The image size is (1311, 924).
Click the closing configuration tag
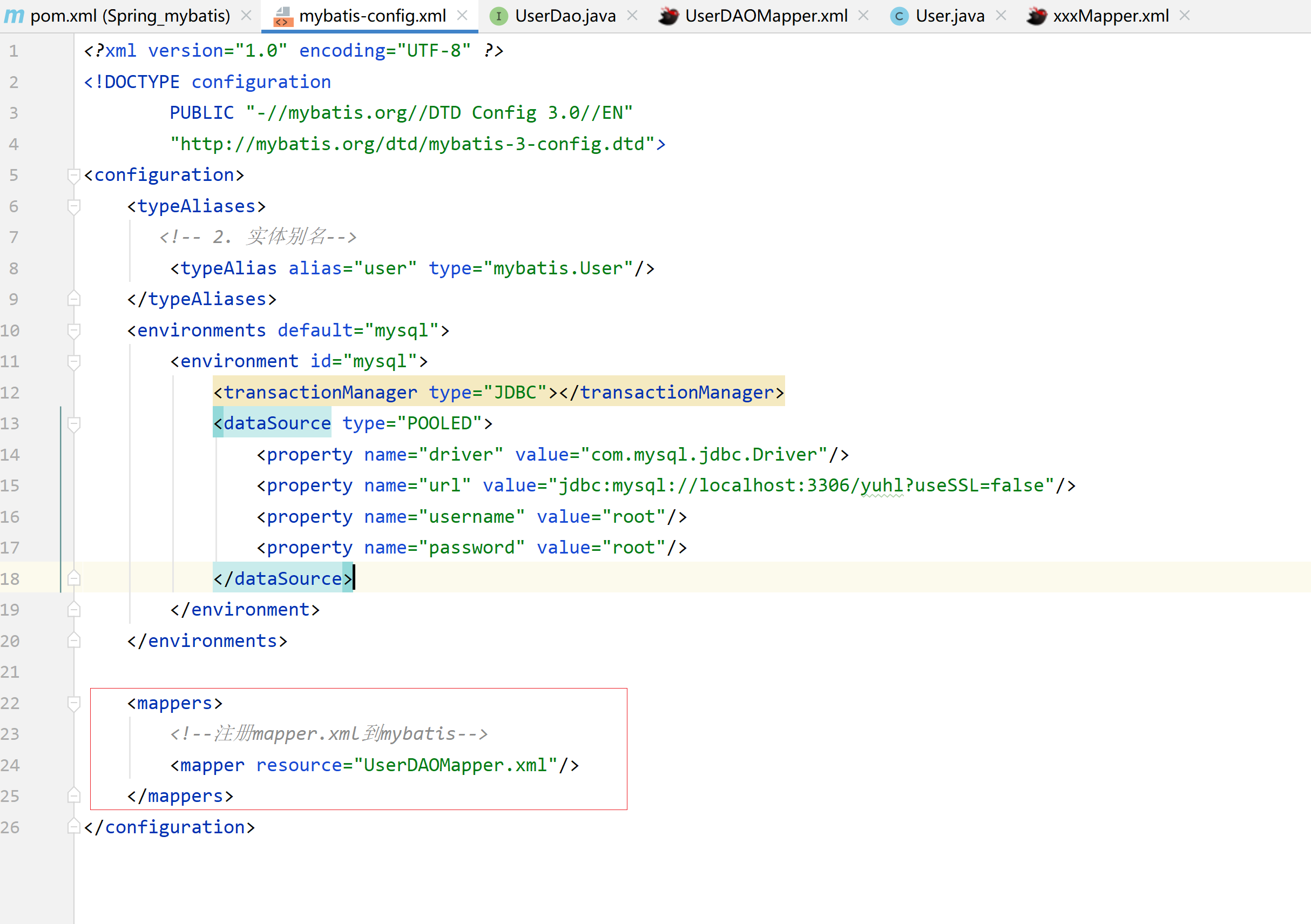click(x=170, y=827)
